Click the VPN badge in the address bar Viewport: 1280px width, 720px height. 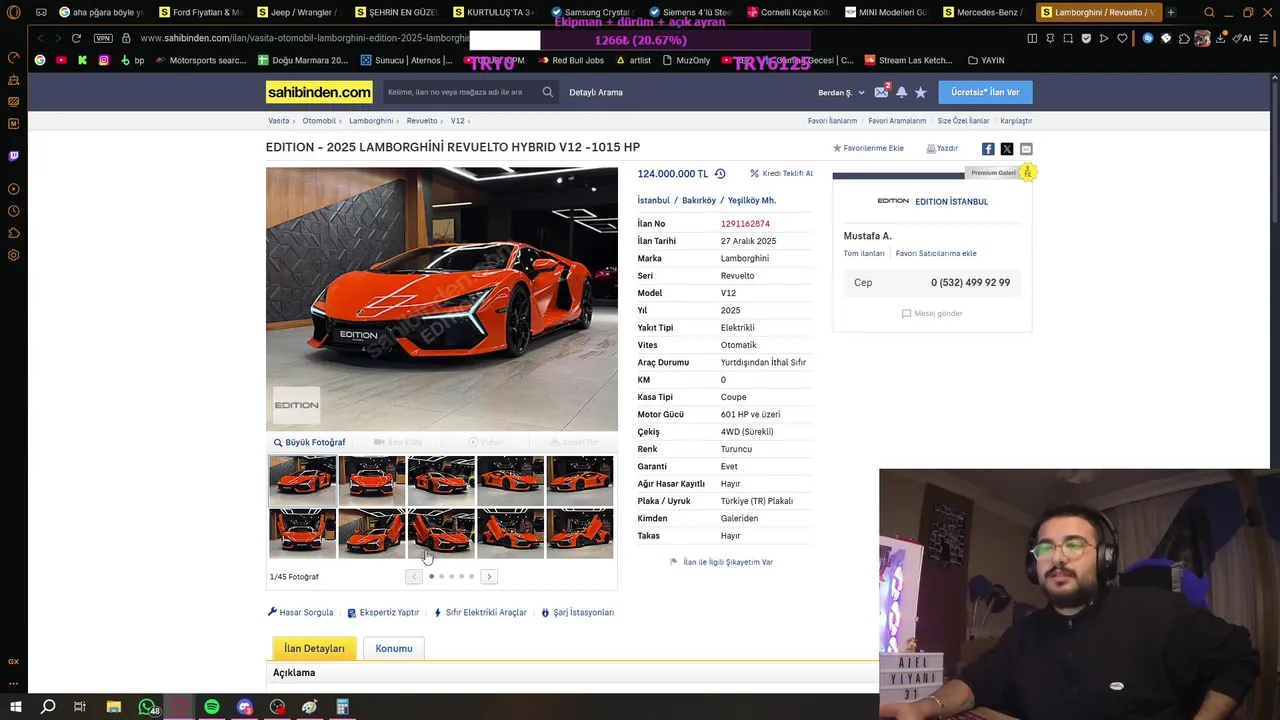click(103, 38)
